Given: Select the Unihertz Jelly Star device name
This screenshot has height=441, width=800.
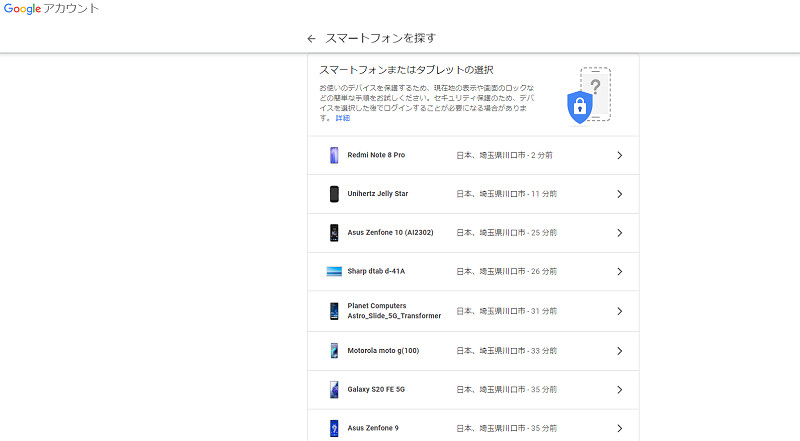Looking at the screenshot, I should pos(378,193).
